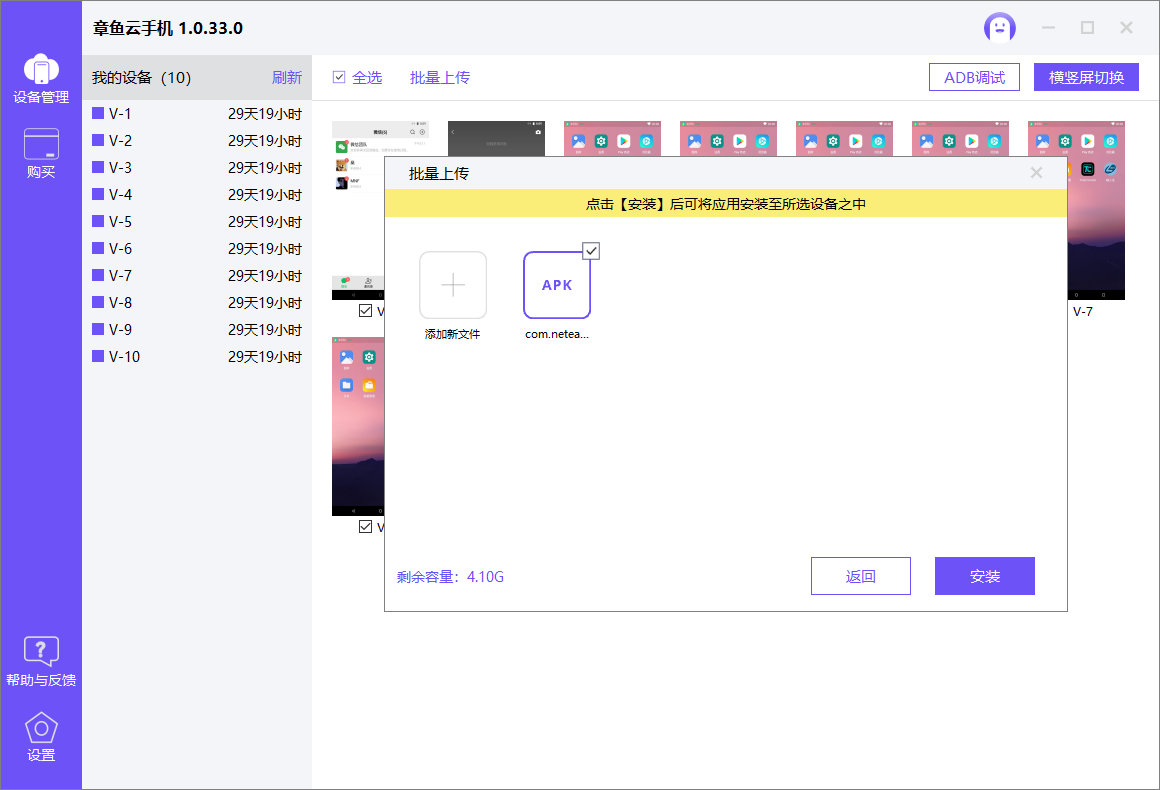Click the 返回 button in the dialog
This screenshot has height=790, width=1160.
(x=860, y=575)
